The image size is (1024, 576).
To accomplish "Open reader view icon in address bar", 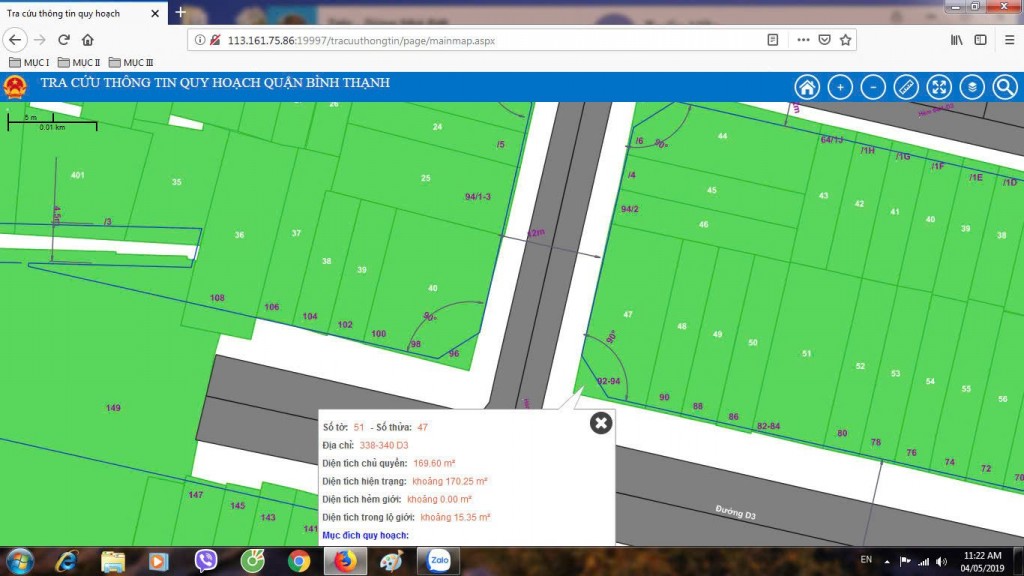I will point(773,40).
